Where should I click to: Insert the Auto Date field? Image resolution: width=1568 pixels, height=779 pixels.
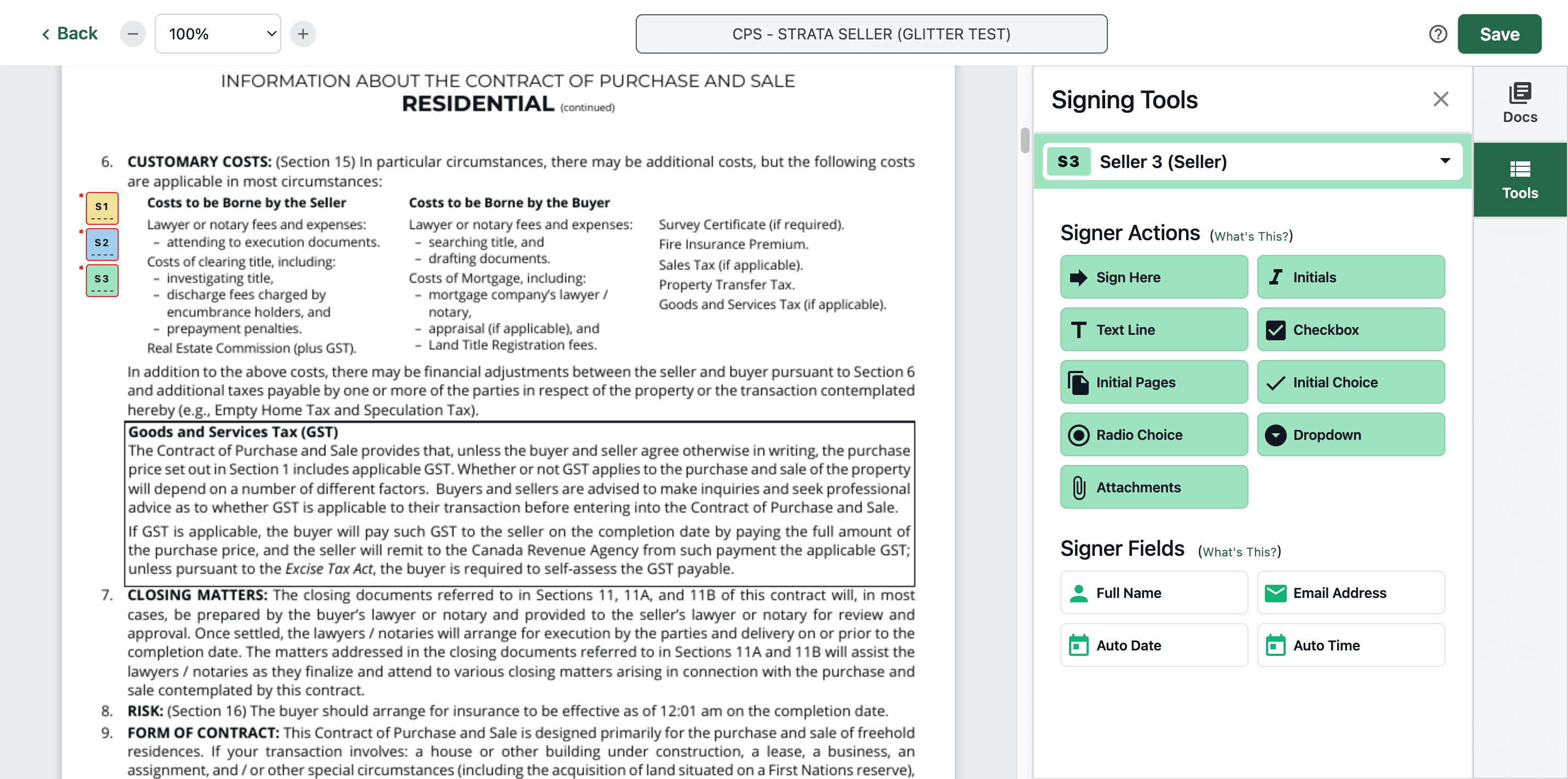pyautogui.click(x=1153, y=644)
